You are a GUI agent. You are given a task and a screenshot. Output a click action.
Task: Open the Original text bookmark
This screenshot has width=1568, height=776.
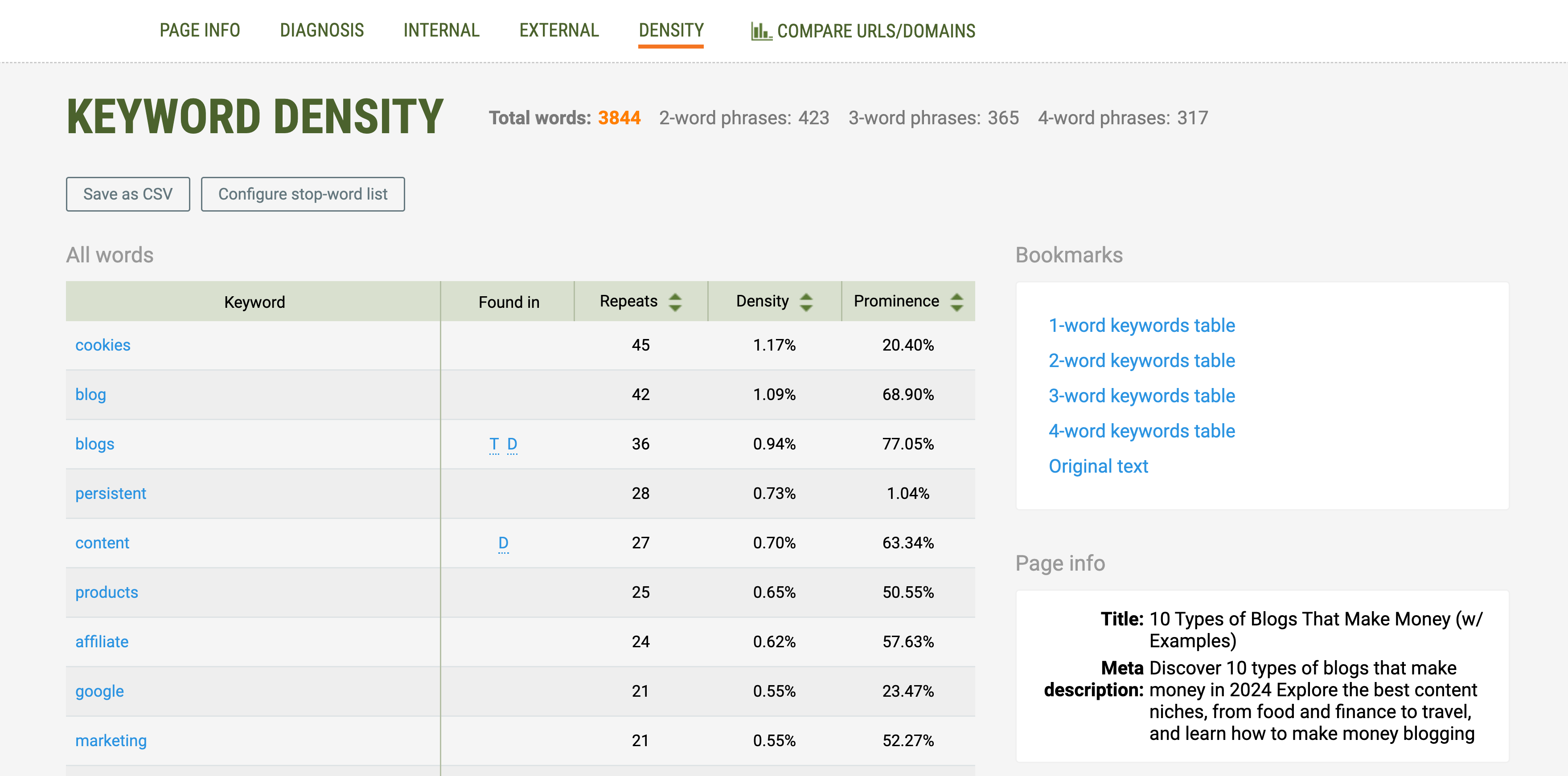[1098, 466]
